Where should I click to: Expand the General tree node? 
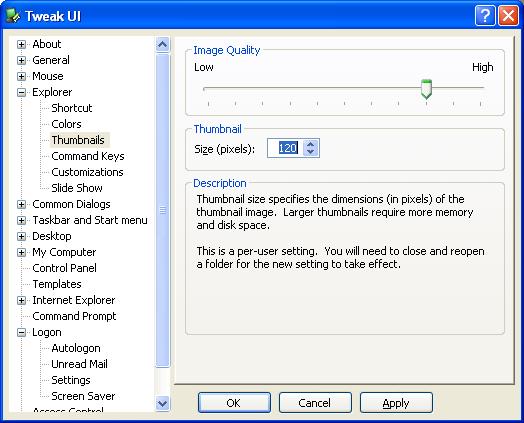tap(21, 60)
